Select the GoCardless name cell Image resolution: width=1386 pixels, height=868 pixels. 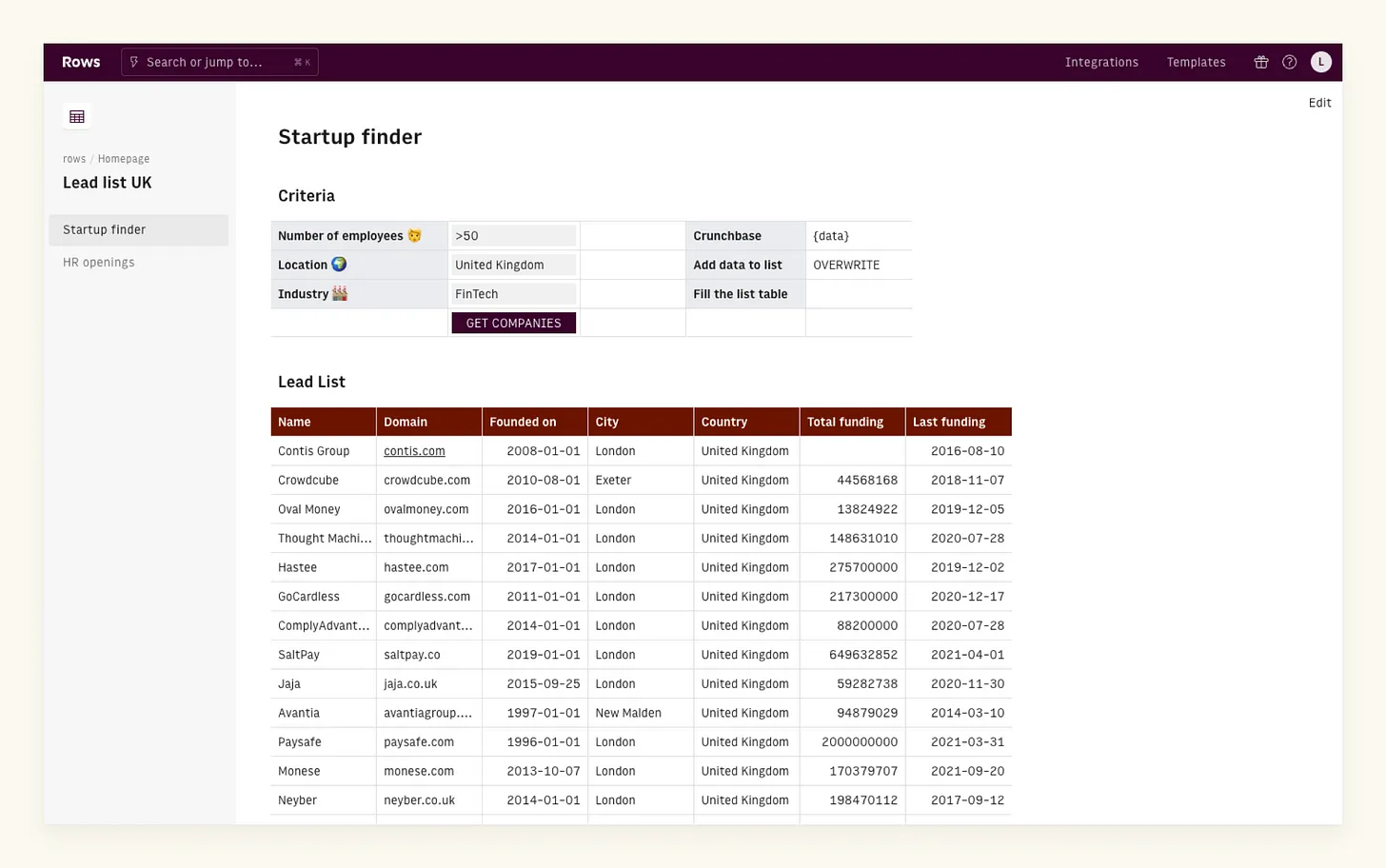(324, 597)
